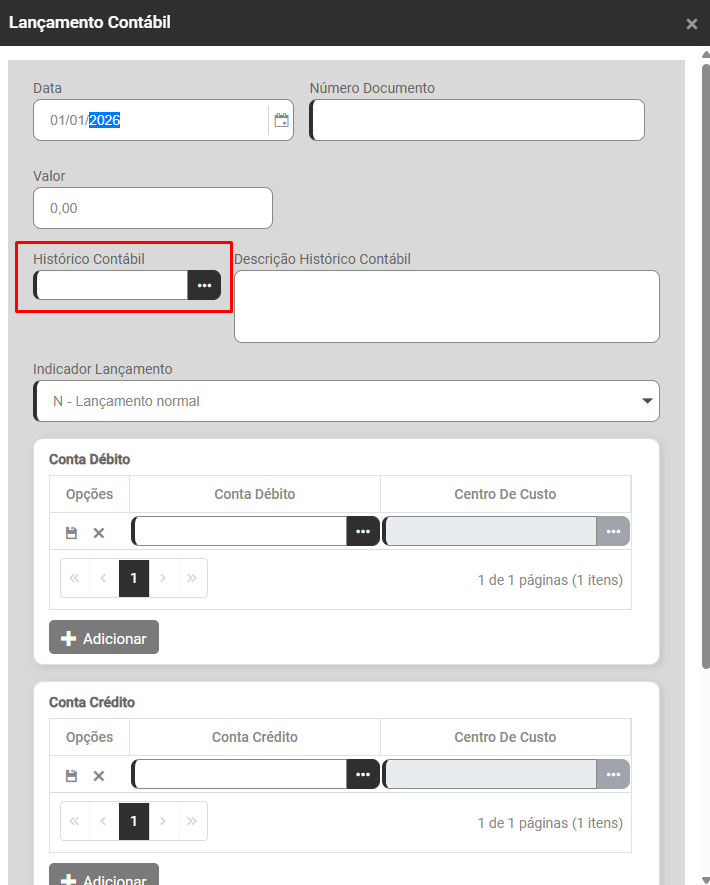The image size is (710, 885).
Task: Click the Conta Crédito column header
Action: 255,737
